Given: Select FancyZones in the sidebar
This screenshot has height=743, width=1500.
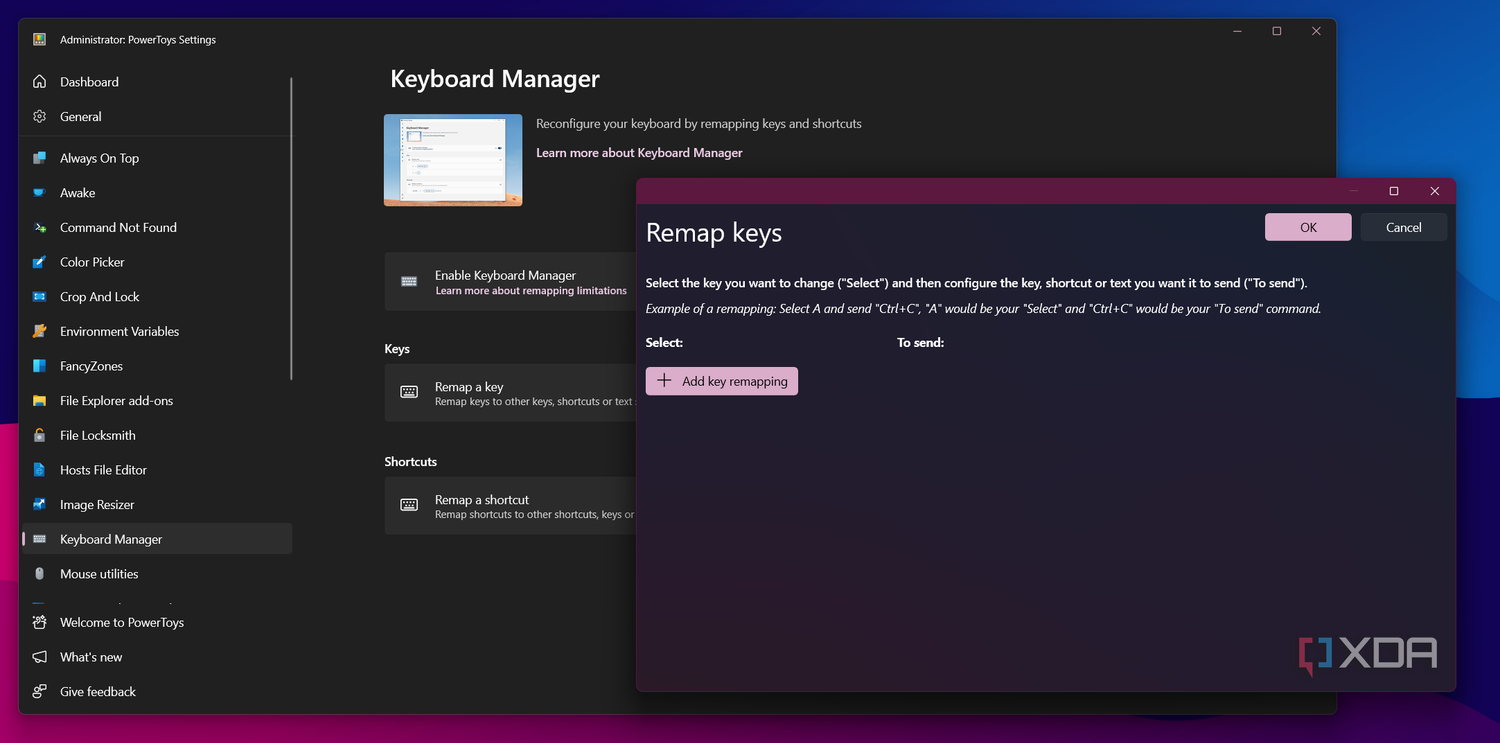Looking at the screenshot, I should (157, 366).
